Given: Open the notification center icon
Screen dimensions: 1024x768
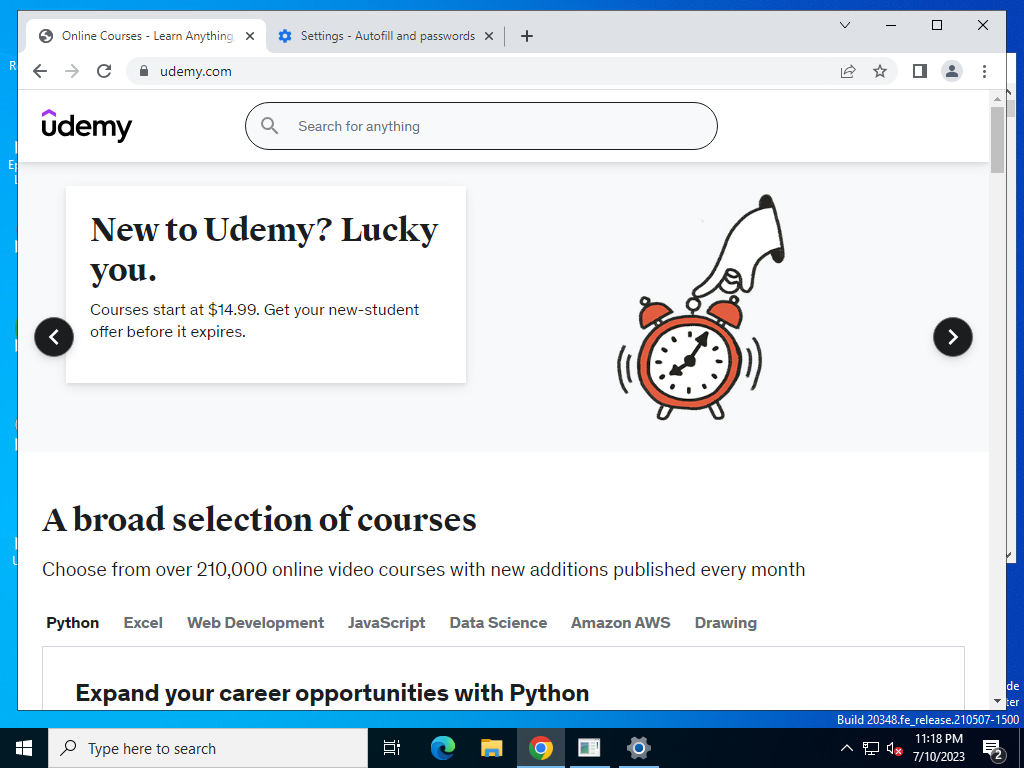Looking at the screenshot, I should point(993,748).
